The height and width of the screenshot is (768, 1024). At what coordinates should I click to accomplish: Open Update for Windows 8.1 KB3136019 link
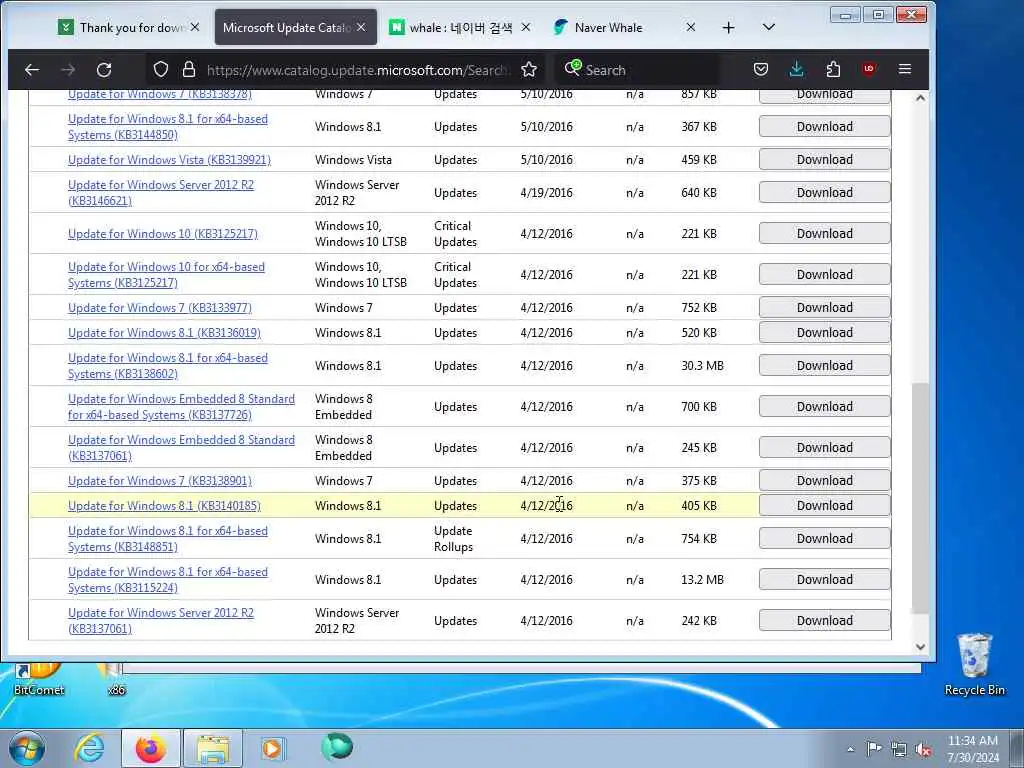(164, 333)
